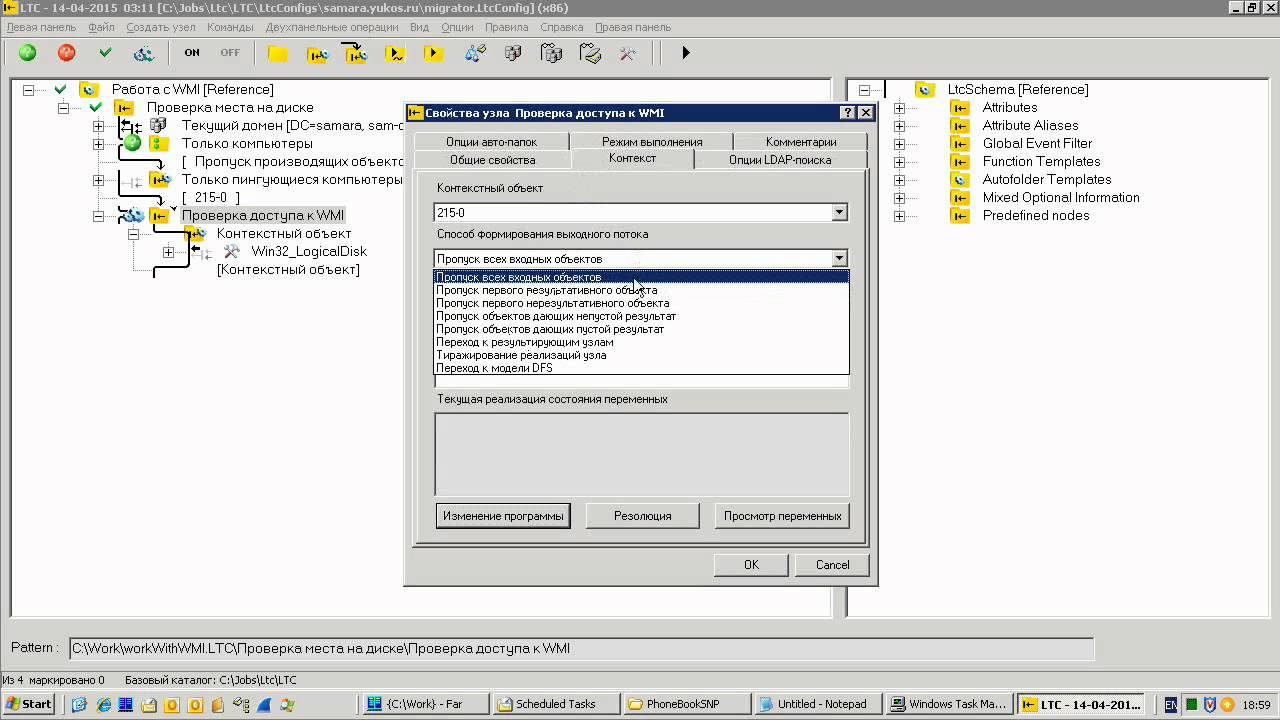Open the Создать узел menu
The width and height of the screenshot is (1280, 720).
click(161, 27)
